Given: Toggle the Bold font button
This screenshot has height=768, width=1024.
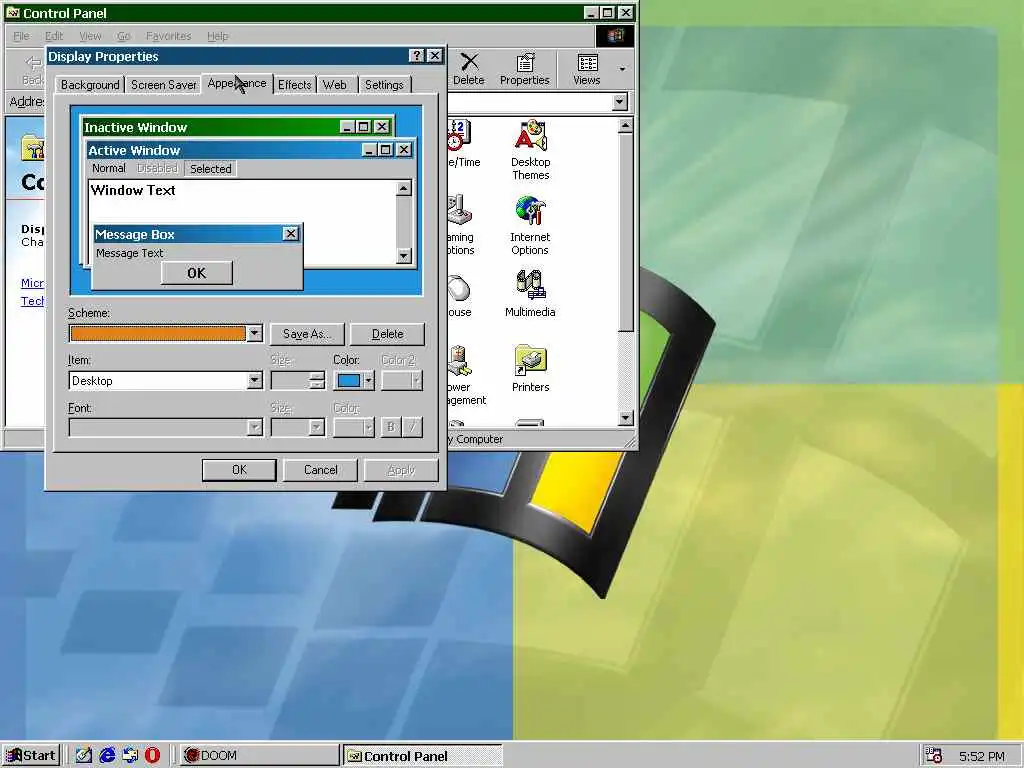Looking at the screenshot, I should point(391,427).
